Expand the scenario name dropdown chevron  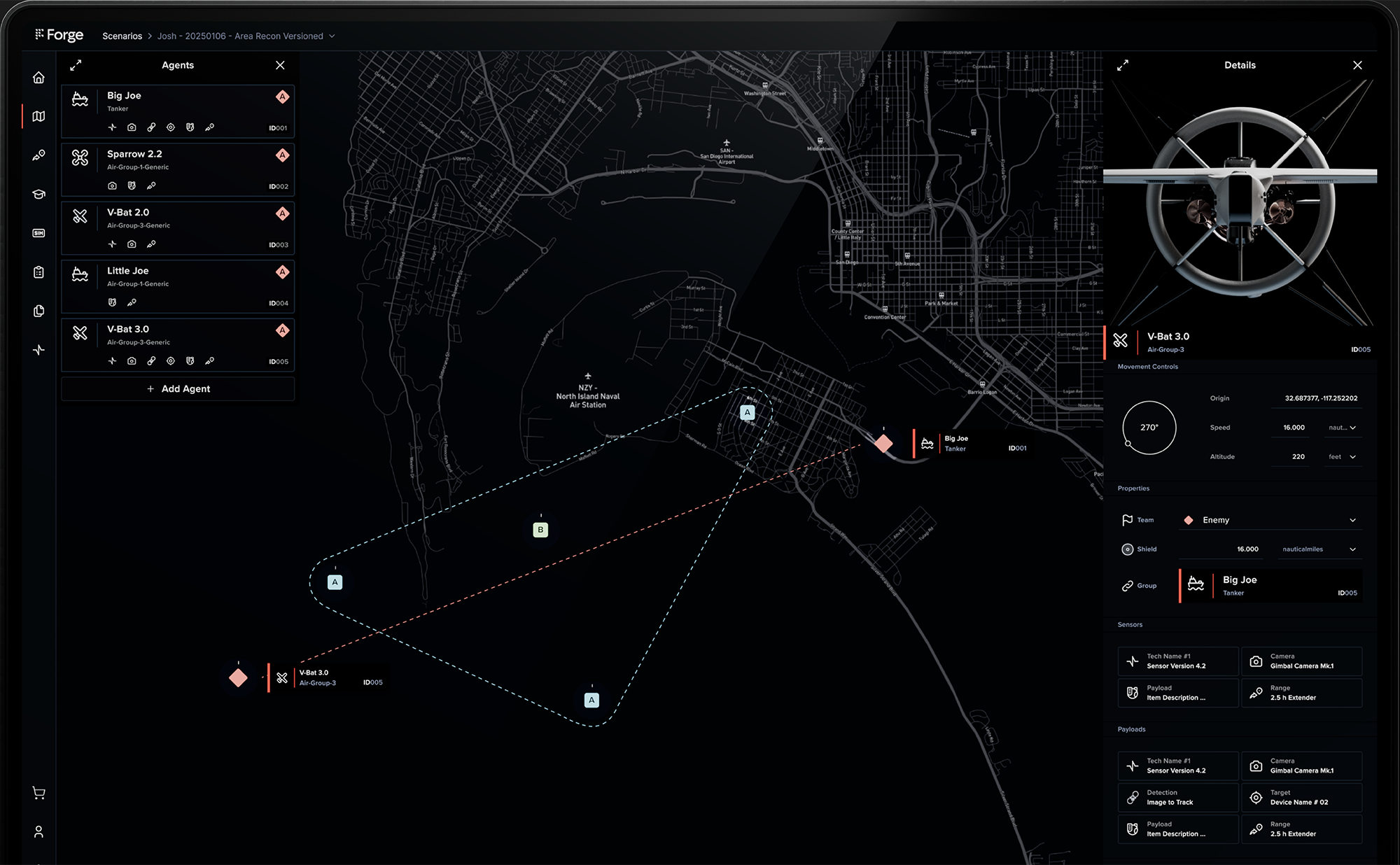332,36
